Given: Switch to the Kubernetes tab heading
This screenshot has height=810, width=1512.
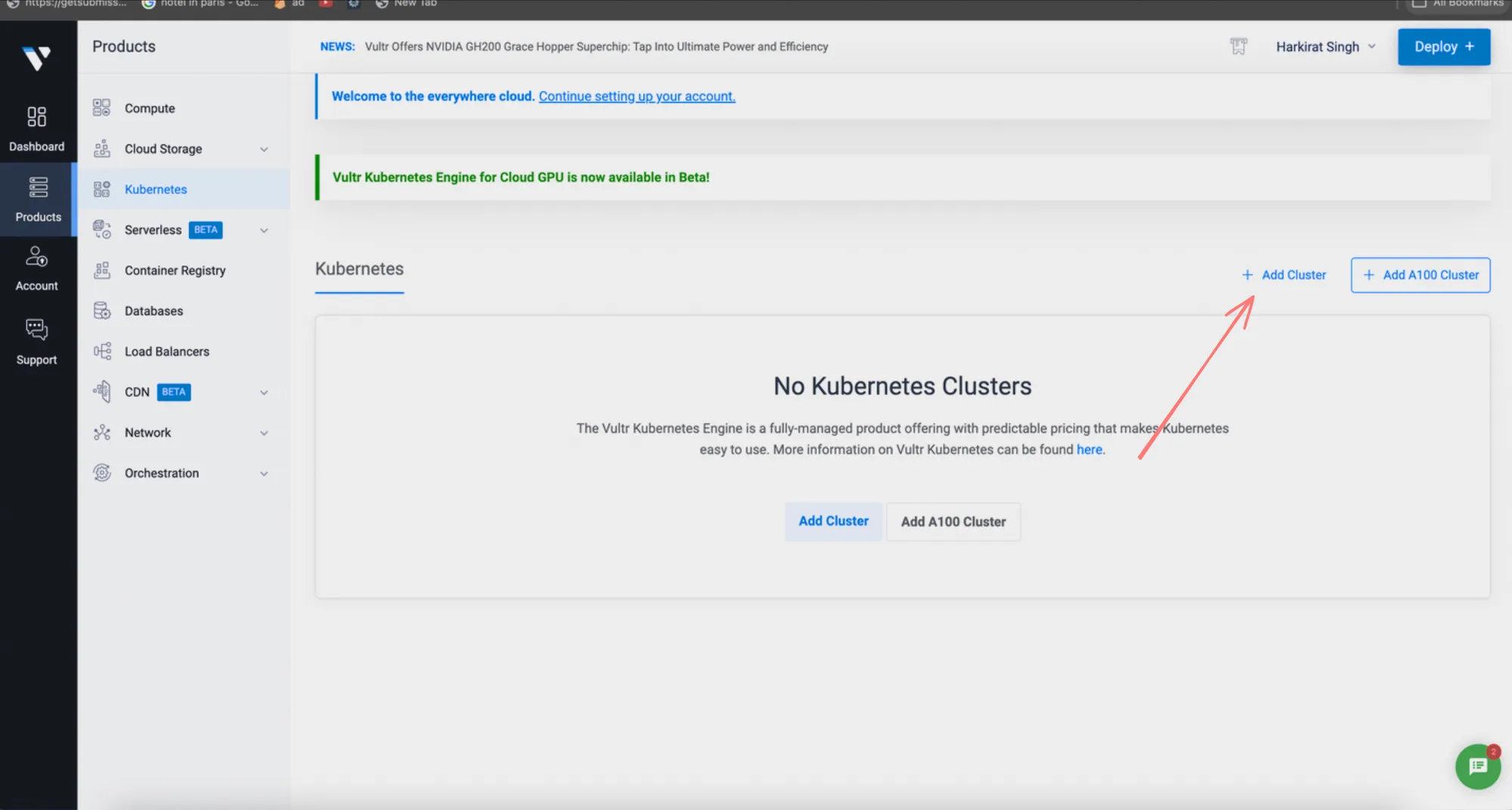Looking at the screenshot, I should tap(359, 269).
